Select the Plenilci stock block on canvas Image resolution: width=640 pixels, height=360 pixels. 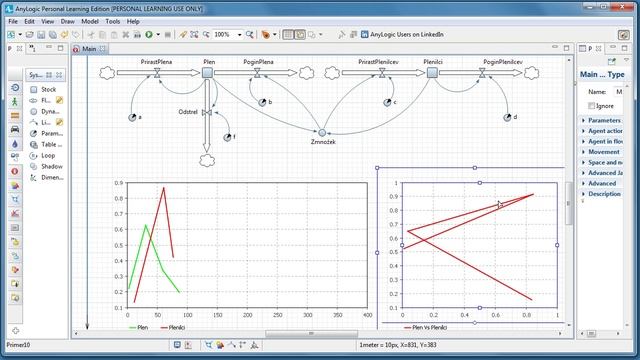point(432,73)
